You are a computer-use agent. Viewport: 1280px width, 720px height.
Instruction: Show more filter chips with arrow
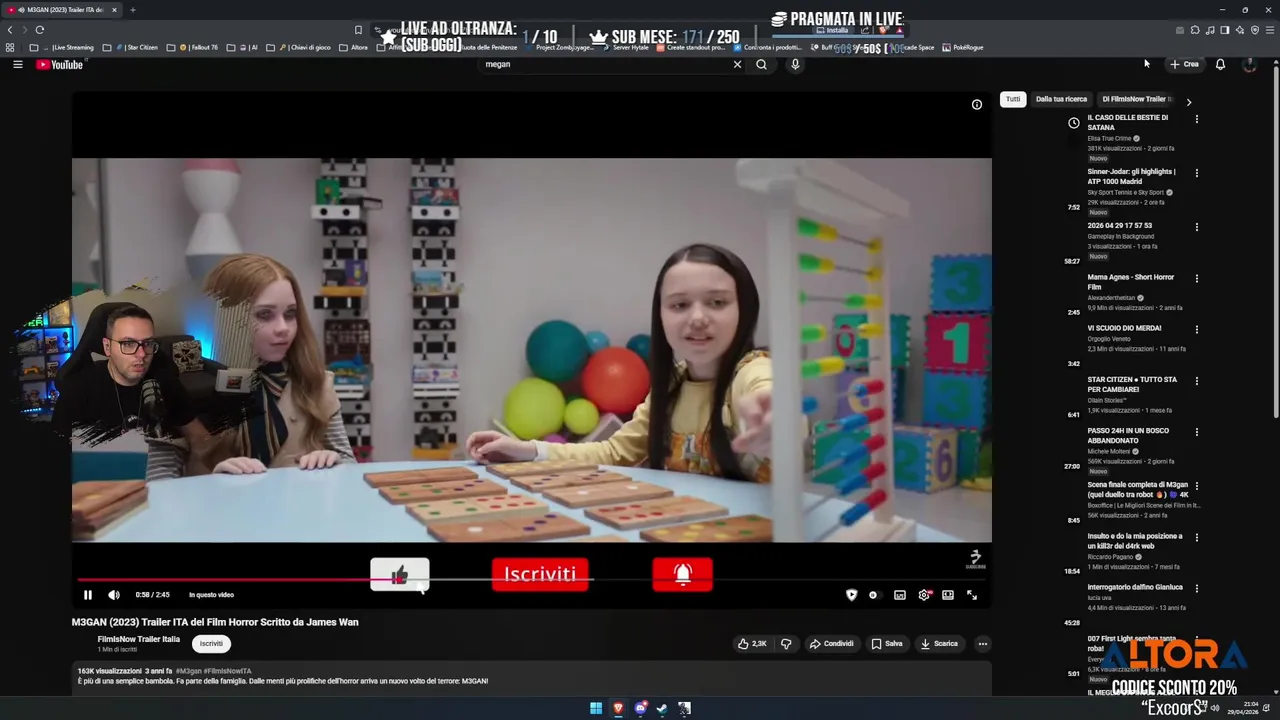coord(1188,102)
